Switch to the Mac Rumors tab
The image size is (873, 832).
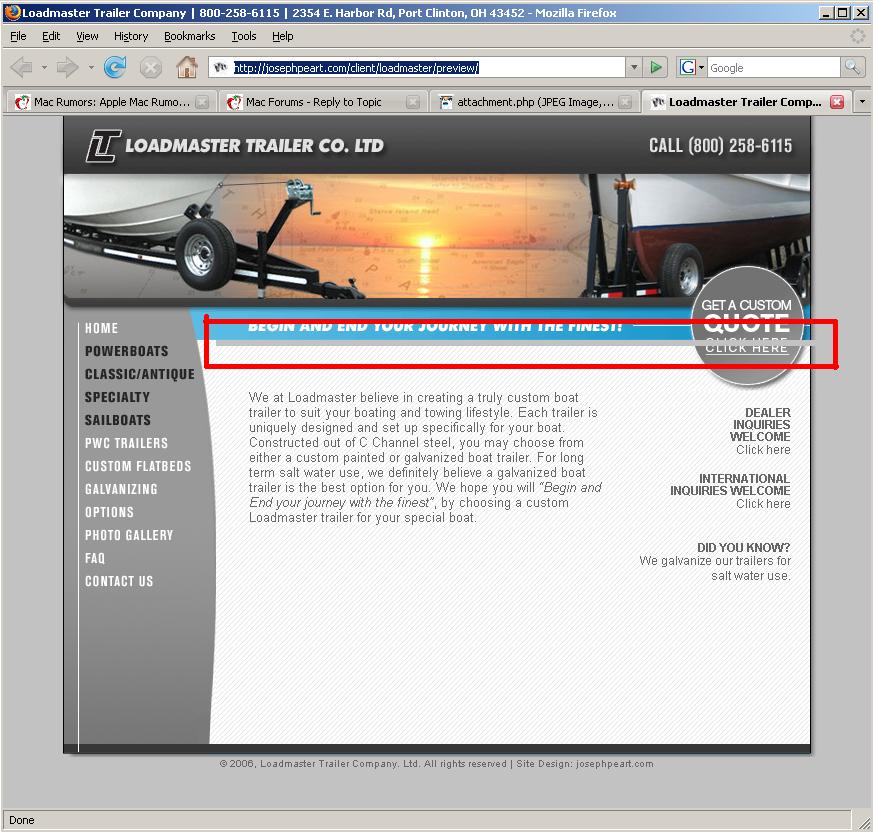(110, 102)
